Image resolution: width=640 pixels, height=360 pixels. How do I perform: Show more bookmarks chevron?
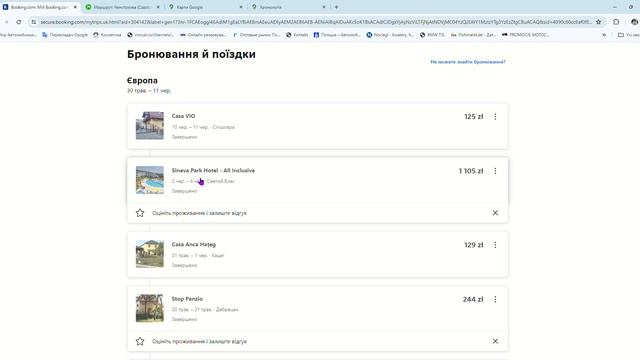(604, 35)
